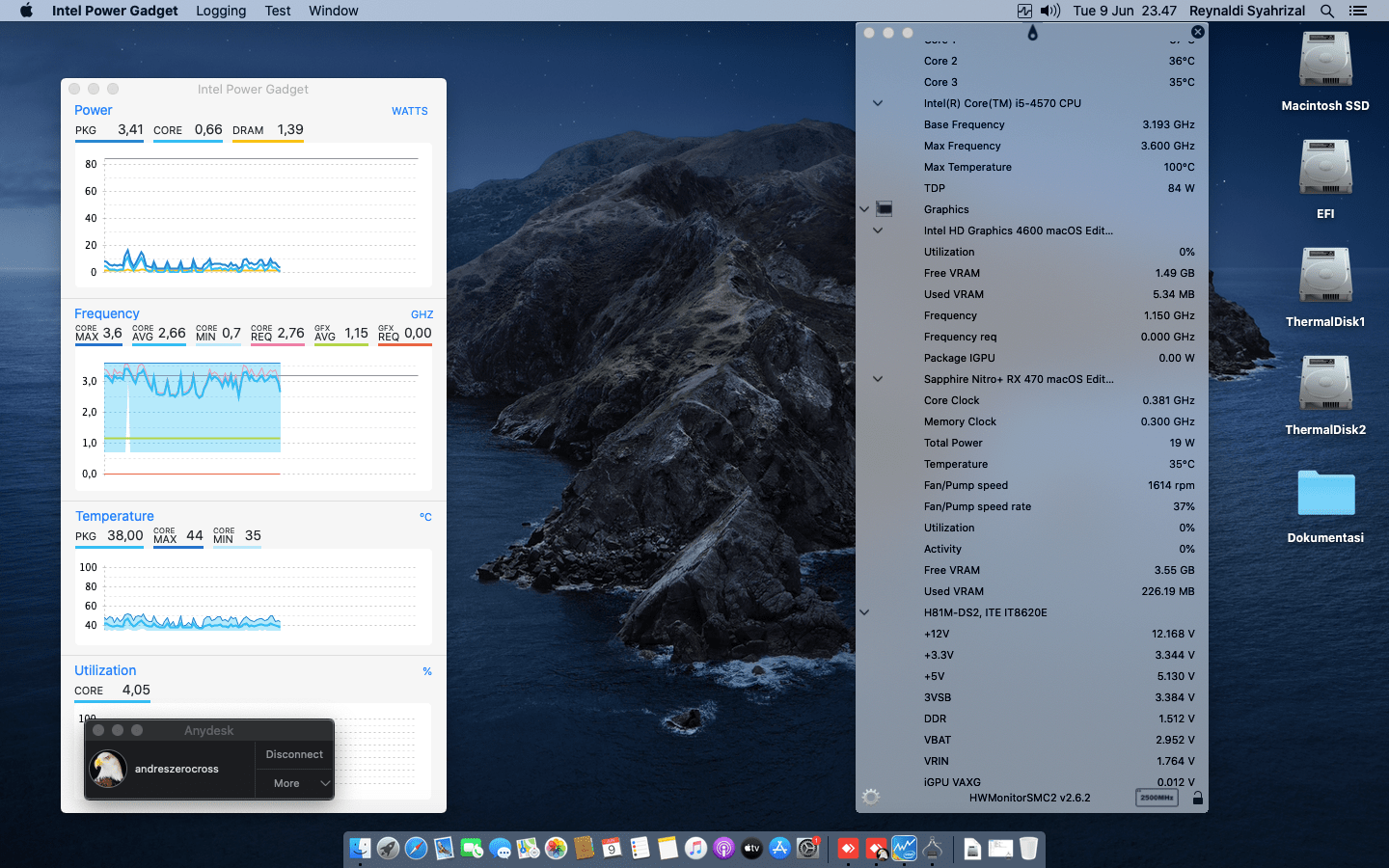Select the Fan/Pump speed rate row
Image resolution: width=1389 pixels, height=868 pixels.
(x=1031, y=506)
